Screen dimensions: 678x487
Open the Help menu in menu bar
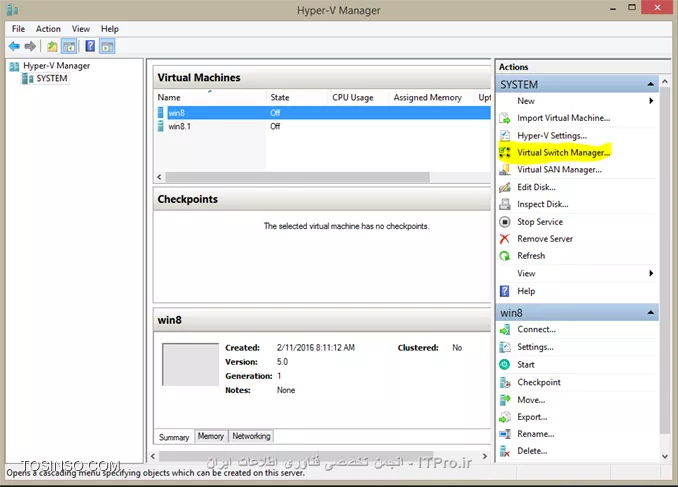(x=110, y=29)
